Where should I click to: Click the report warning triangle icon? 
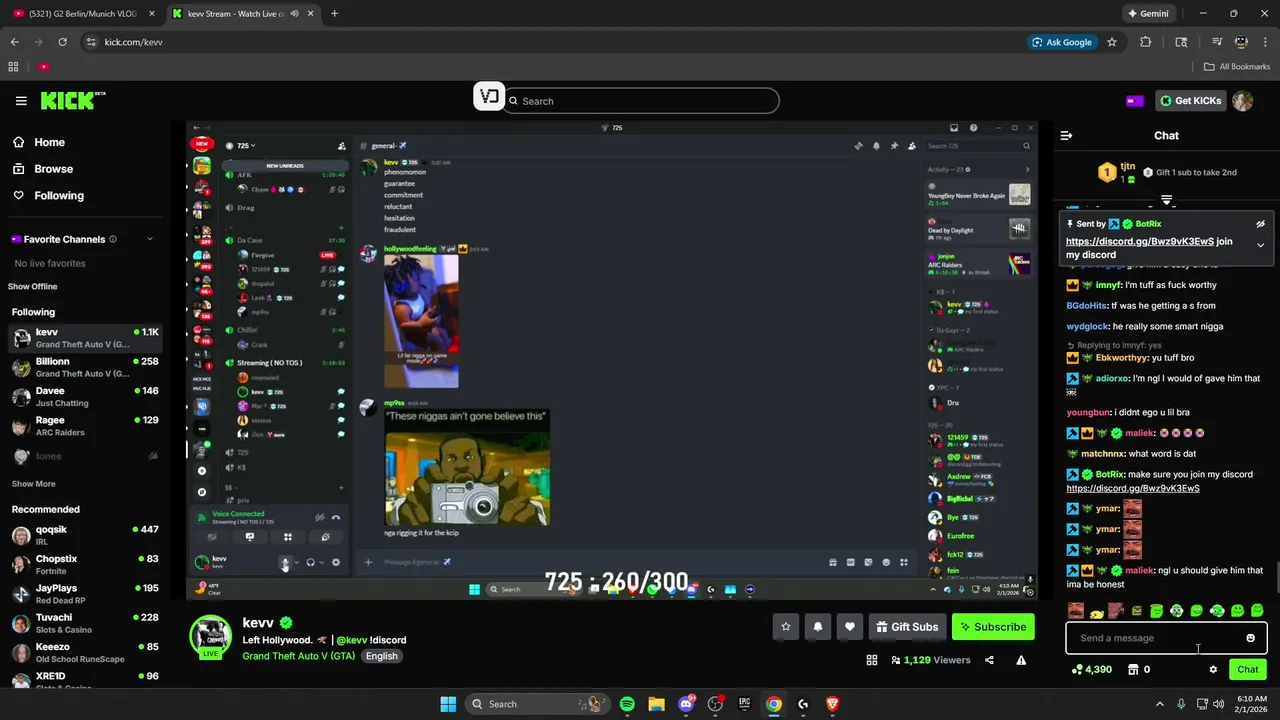(x=1021, y=660)
